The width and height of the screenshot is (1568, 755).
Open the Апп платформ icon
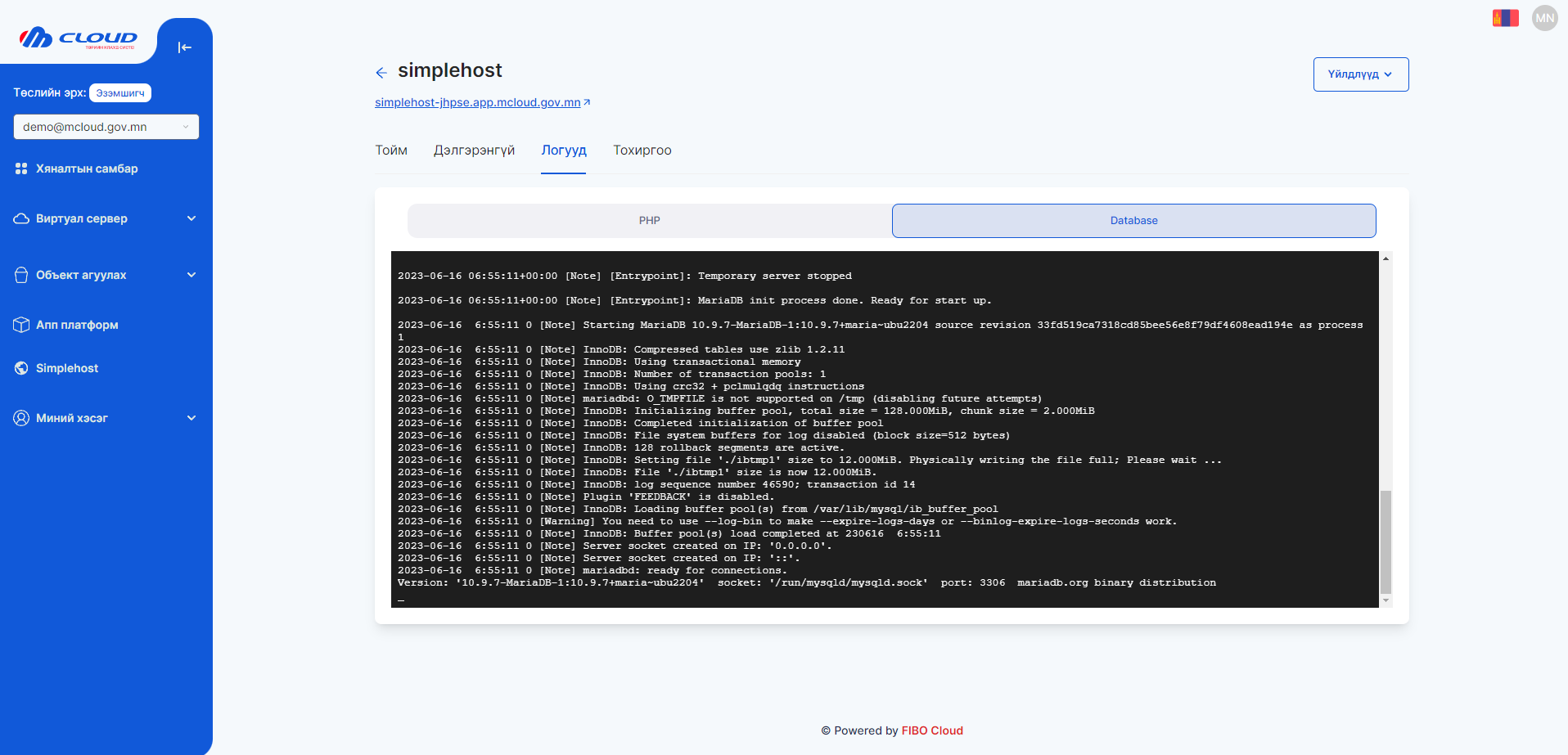pos(22,325)
